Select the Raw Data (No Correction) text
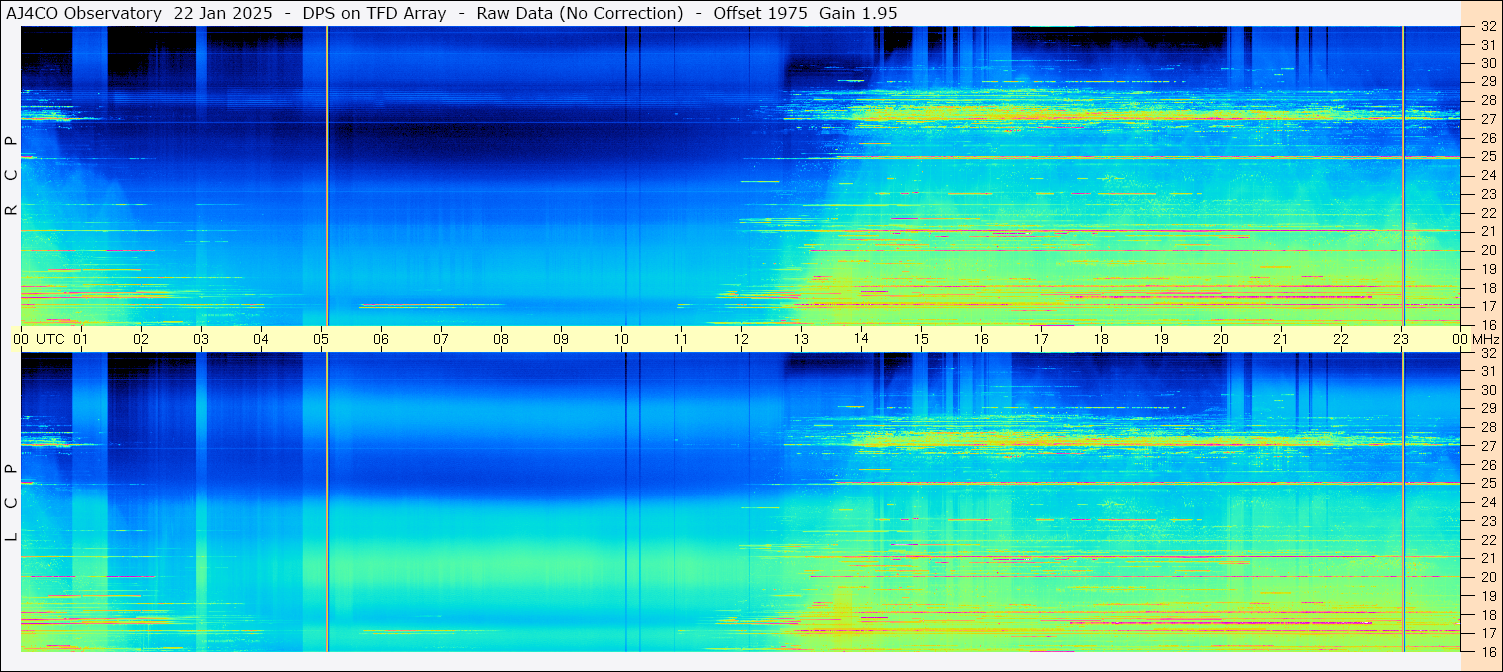 click(x=580, y=13)
